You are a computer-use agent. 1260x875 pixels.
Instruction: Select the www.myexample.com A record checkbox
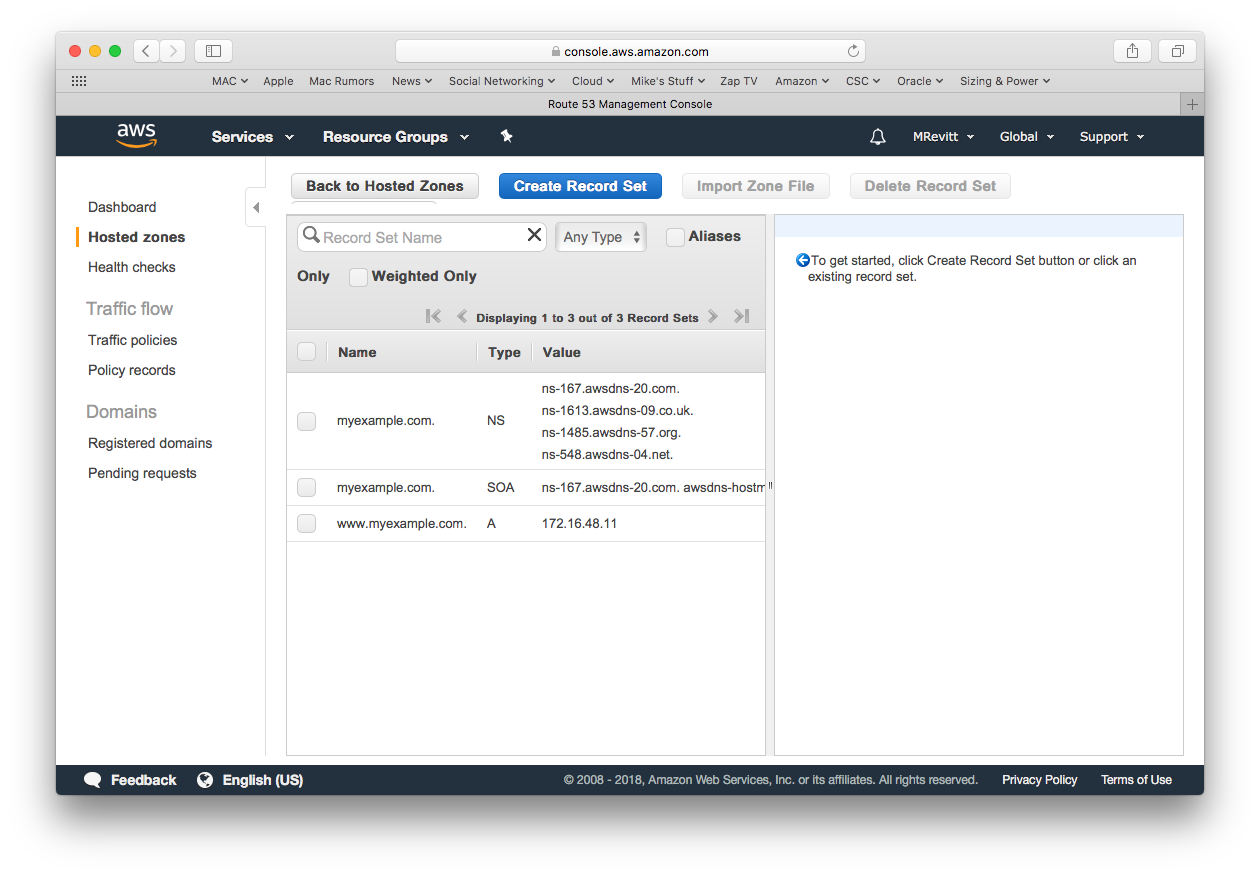[x=307, y=524]
